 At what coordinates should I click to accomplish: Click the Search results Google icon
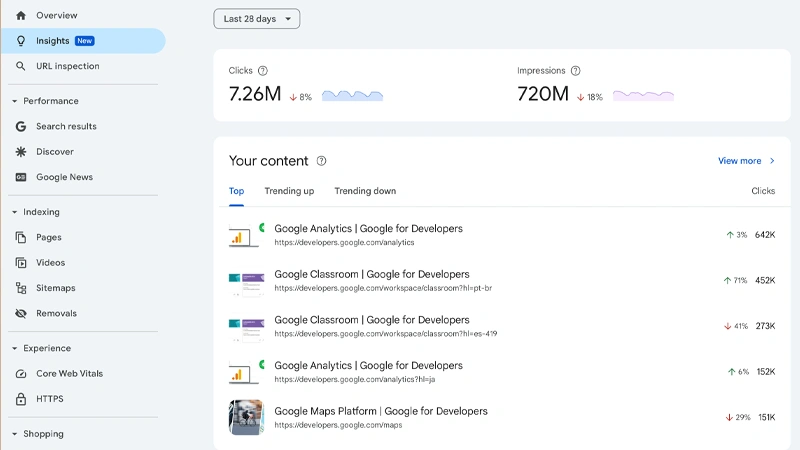[20, 126]
